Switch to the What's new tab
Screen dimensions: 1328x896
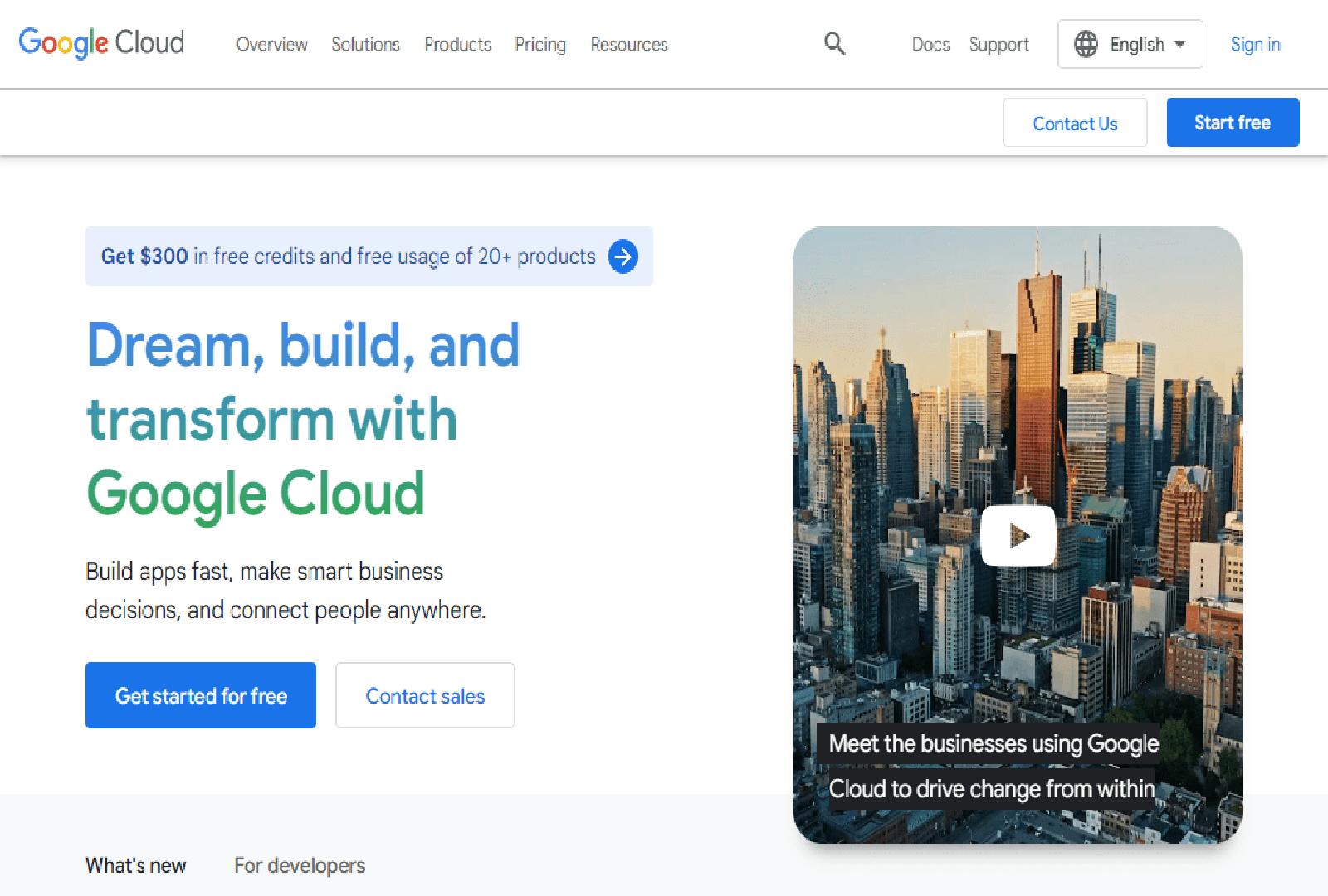[x=136, y=865]
